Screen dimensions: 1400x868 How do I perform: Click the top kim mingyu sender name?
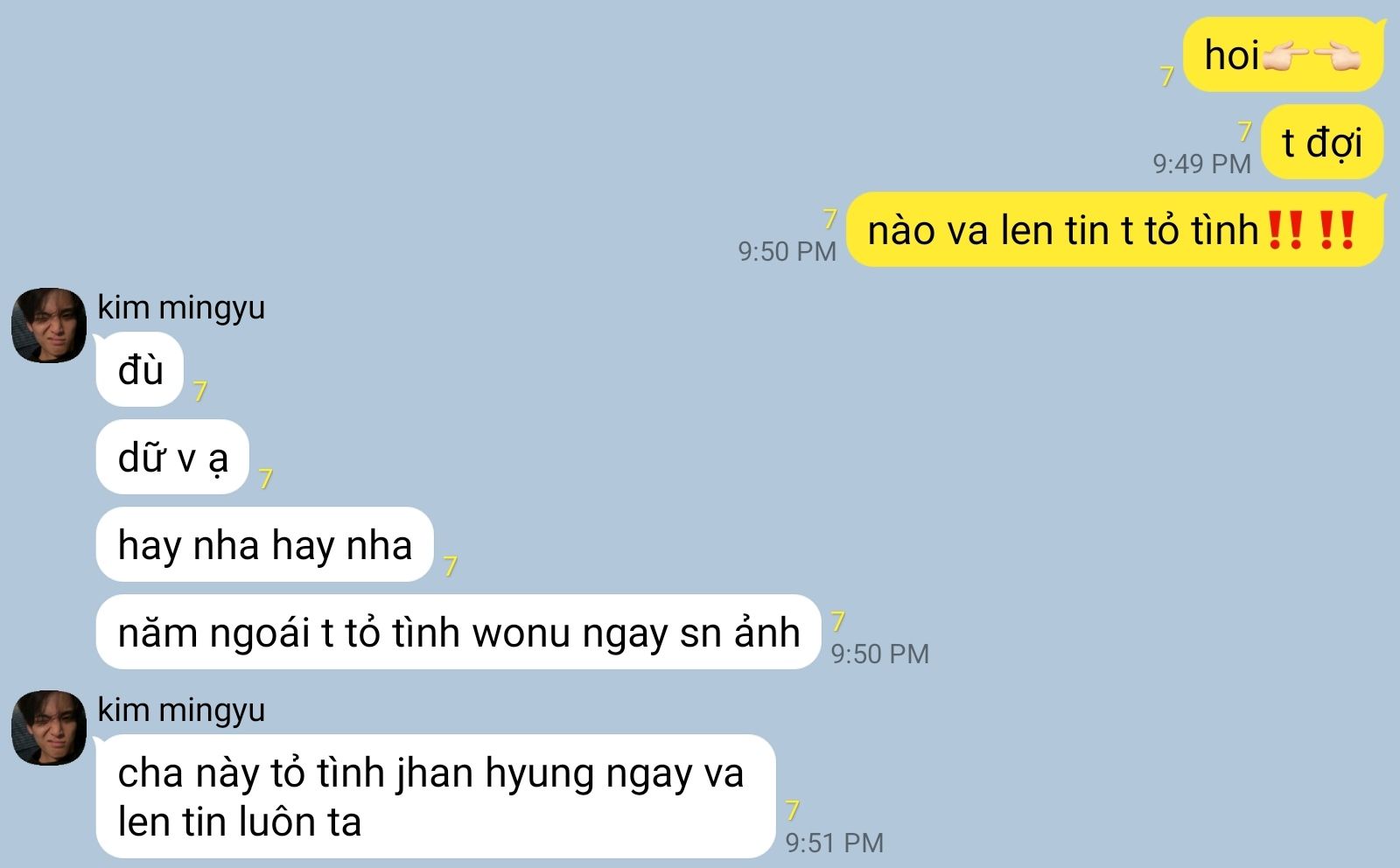[x=181, y=307]
